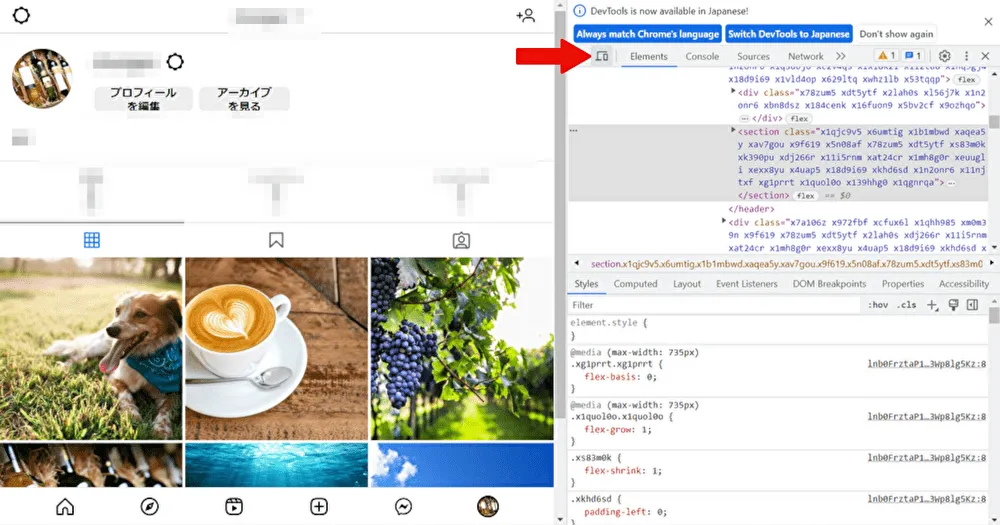Viewport: 1000px width, 525px height.
Task: Open Instagram settings gear icon at top left
Action: click(x=21, y=15)
